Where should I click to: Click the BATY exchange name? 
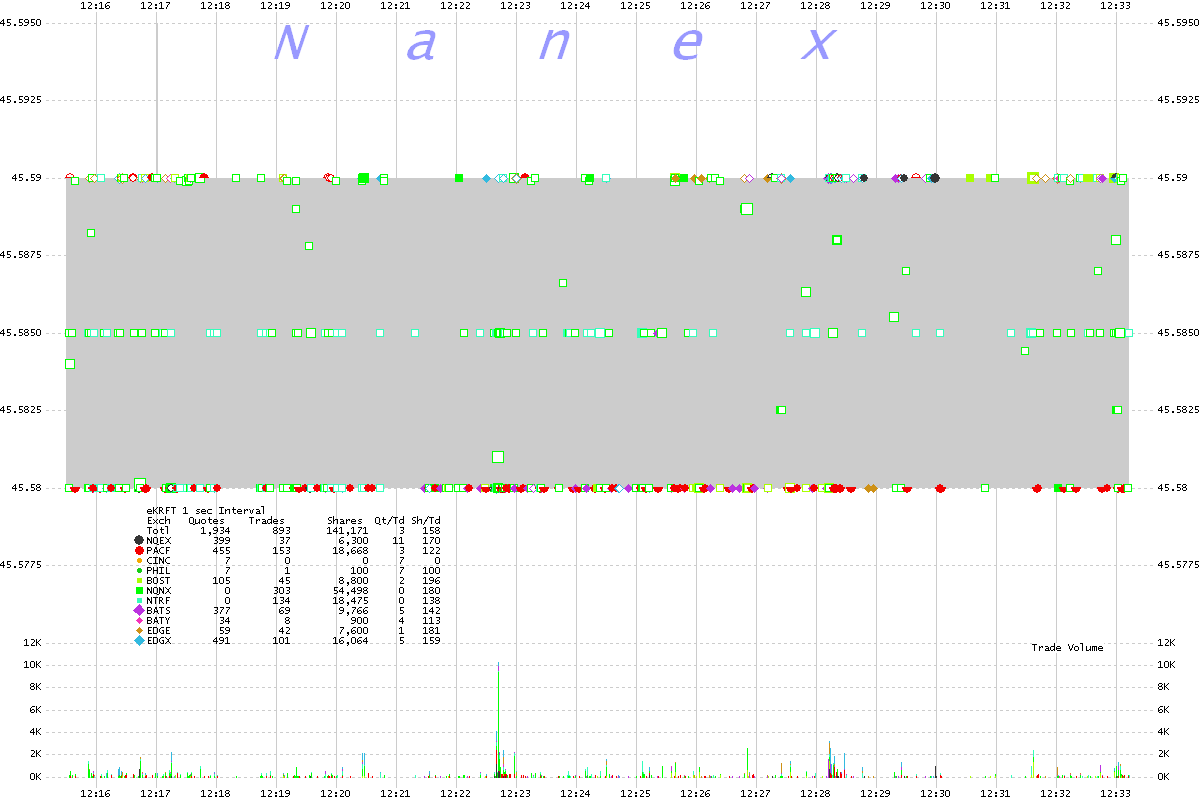click(x=158, y=621)
